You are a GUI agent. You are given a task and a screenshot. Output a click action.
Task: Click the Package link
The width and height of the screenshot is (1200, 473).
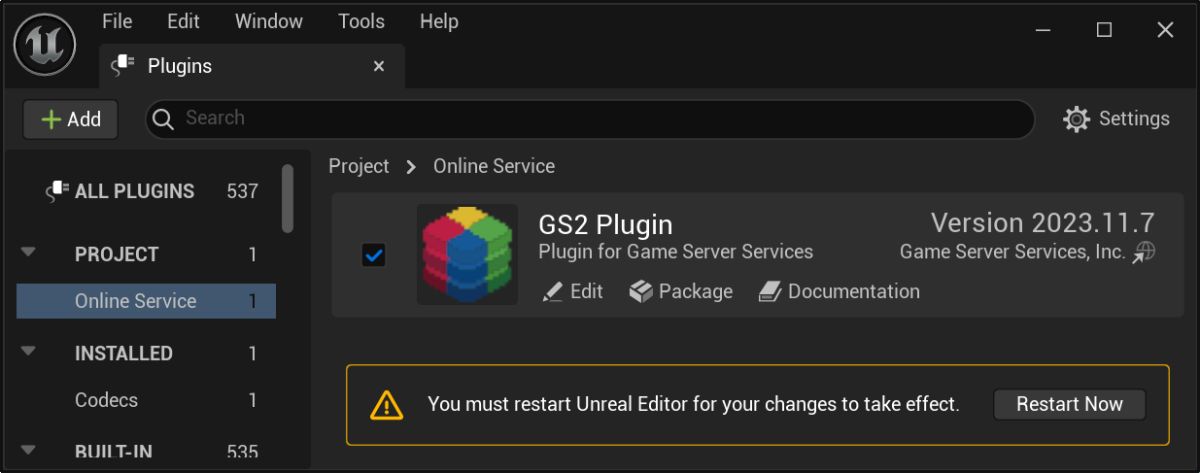696,292
